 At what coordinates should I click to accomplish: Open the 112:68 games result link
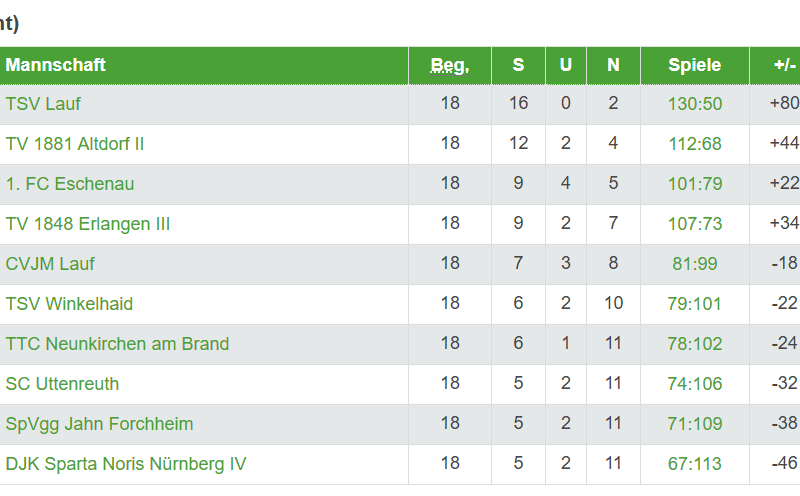pyautogui.click(x=695, y=144)
